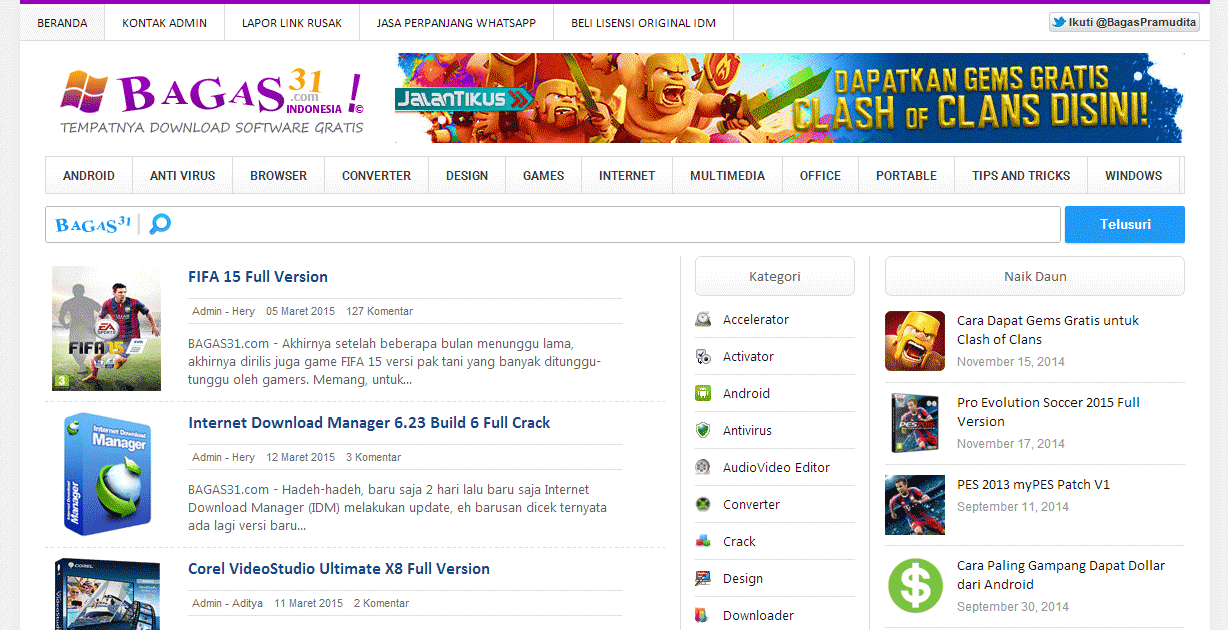1228x630 pixels.
Task: Select the top Converter category tab
Action: coord(377,175)
